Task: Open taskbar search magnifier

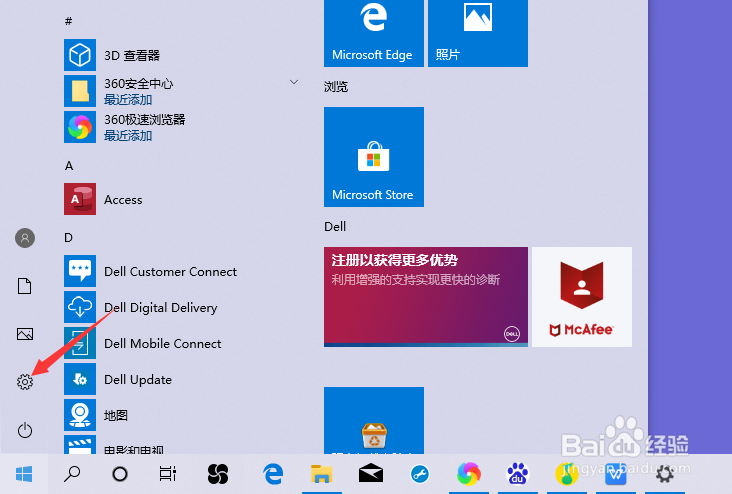Action: pyautogui.click(x=72, y=474)
